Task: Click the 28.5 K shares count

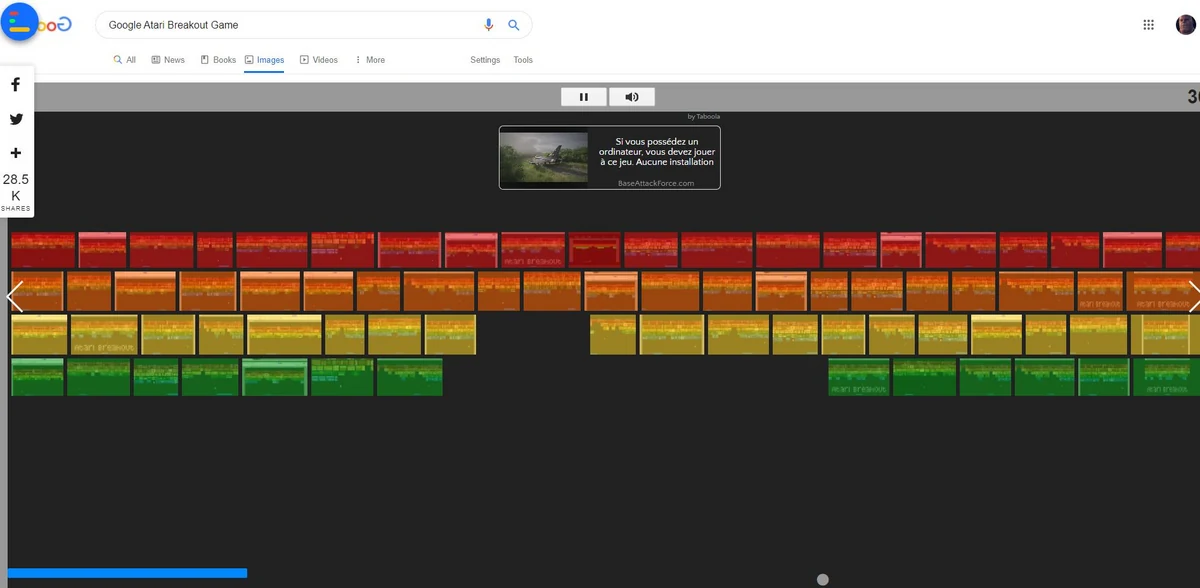Action: coord(16,187)
